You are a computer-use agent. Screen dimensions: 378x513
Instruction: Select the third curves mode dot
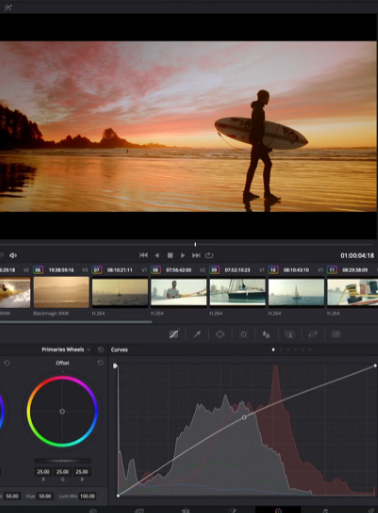288,350
